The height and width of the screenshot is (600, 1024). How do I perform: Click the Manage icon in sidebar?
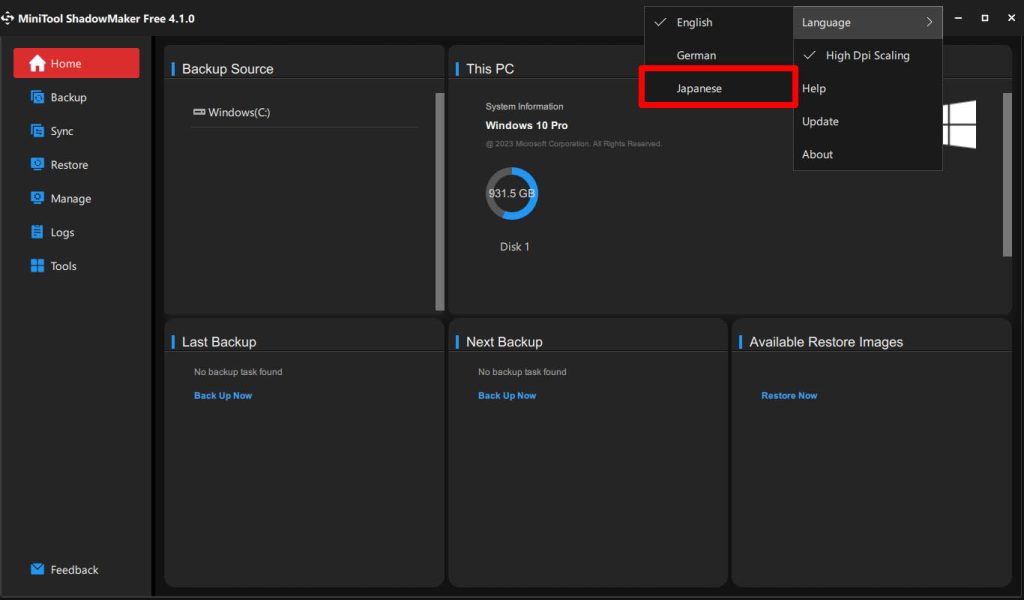pyautogui.click(x=37, y=198)
